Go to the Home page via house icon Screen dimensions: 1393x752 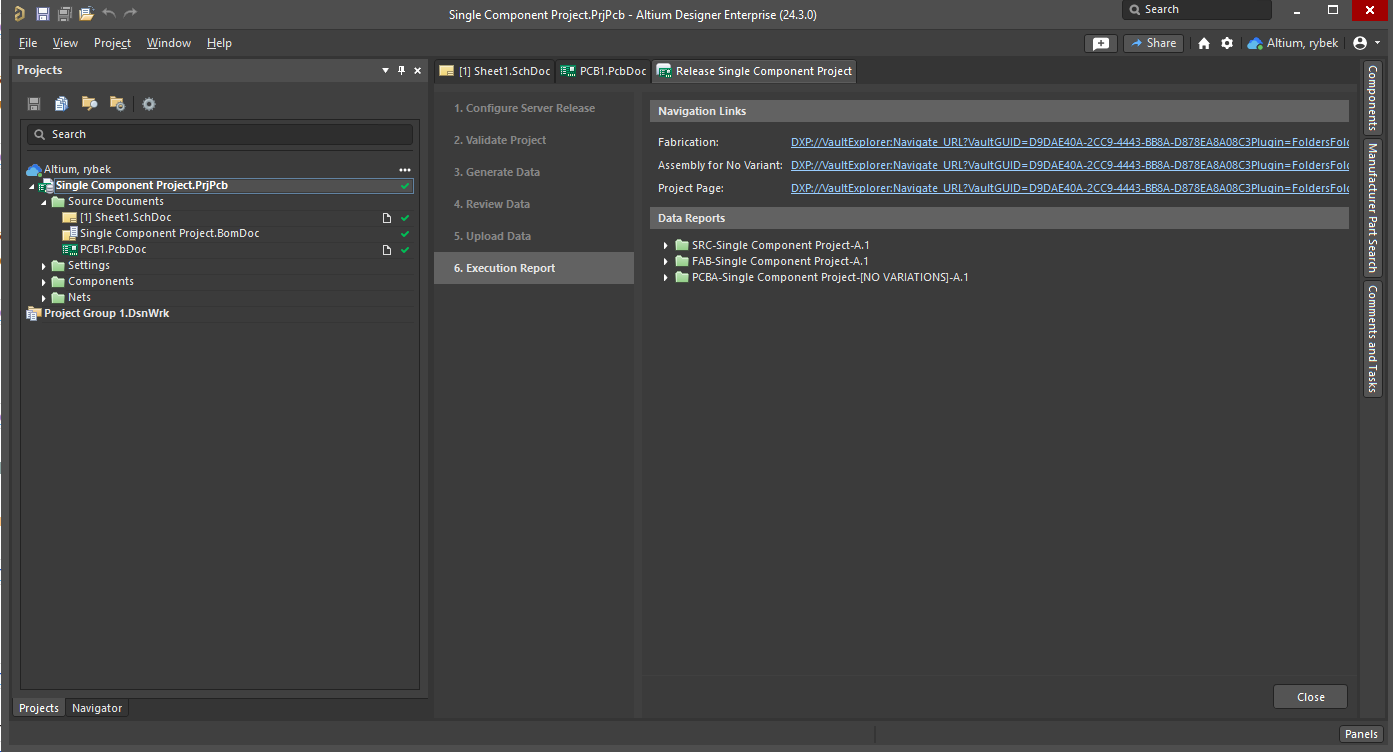pos(1204,43)
